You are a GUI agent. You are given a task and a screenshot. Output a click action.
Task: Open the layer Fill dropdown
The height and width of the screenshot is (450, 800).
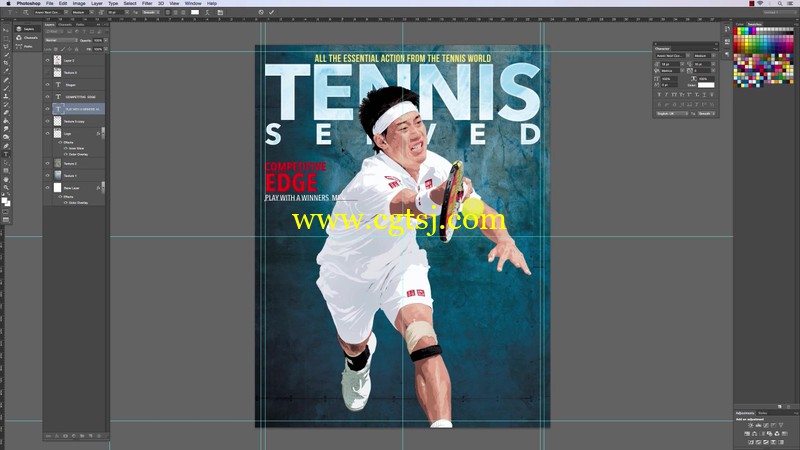[106, 49]
